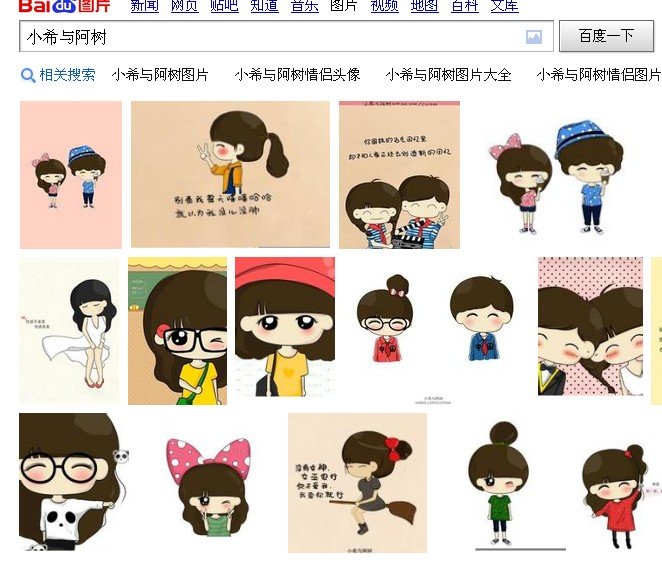Viewport: 662px width, 576px height.
Task: Open related search 小希与阿树情侣头像
Action: tap(297, 75)
